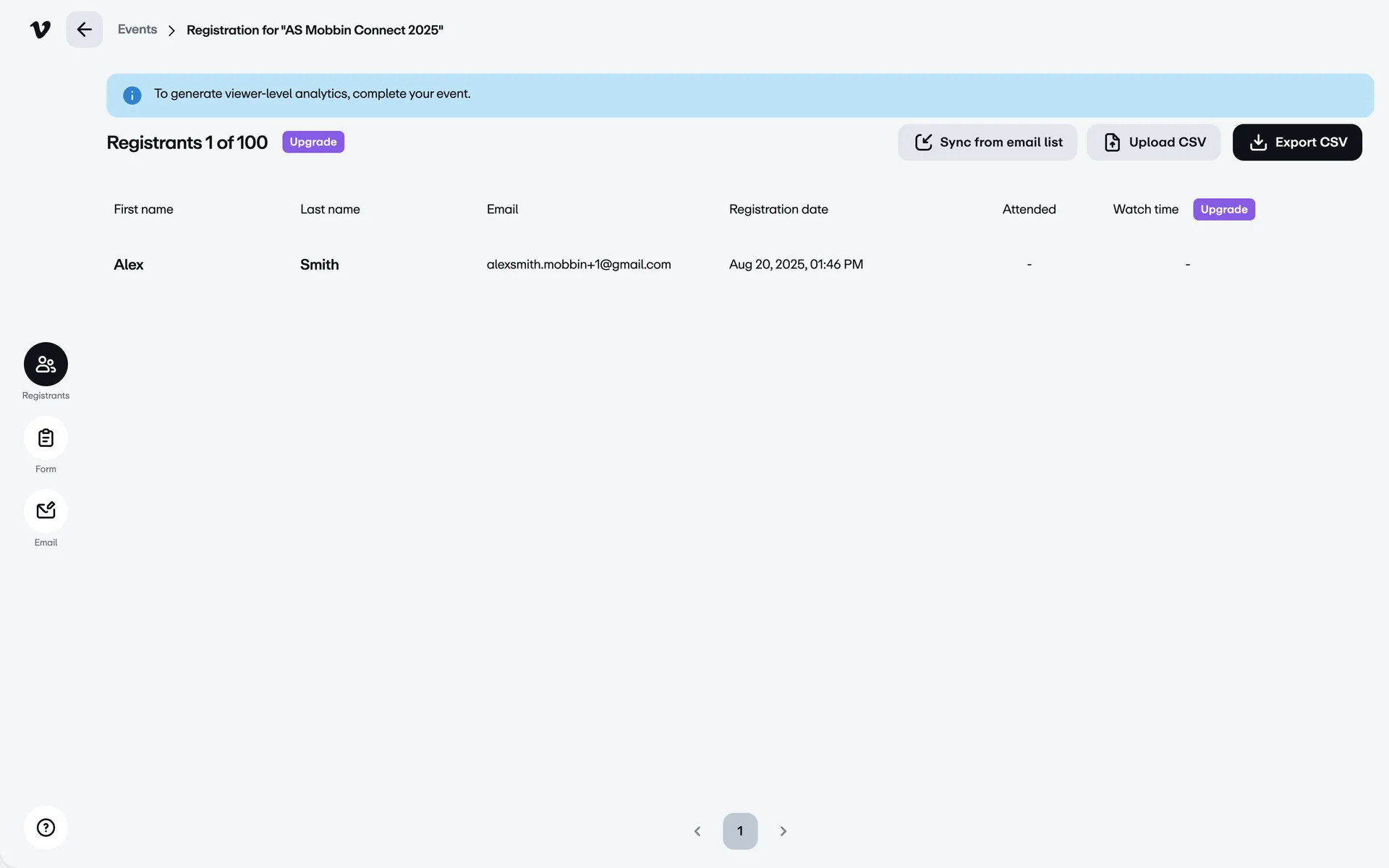The width and height of the screenshot is (1389, 868).
Task: Go back using the arrow button
Action: point(84,30)
